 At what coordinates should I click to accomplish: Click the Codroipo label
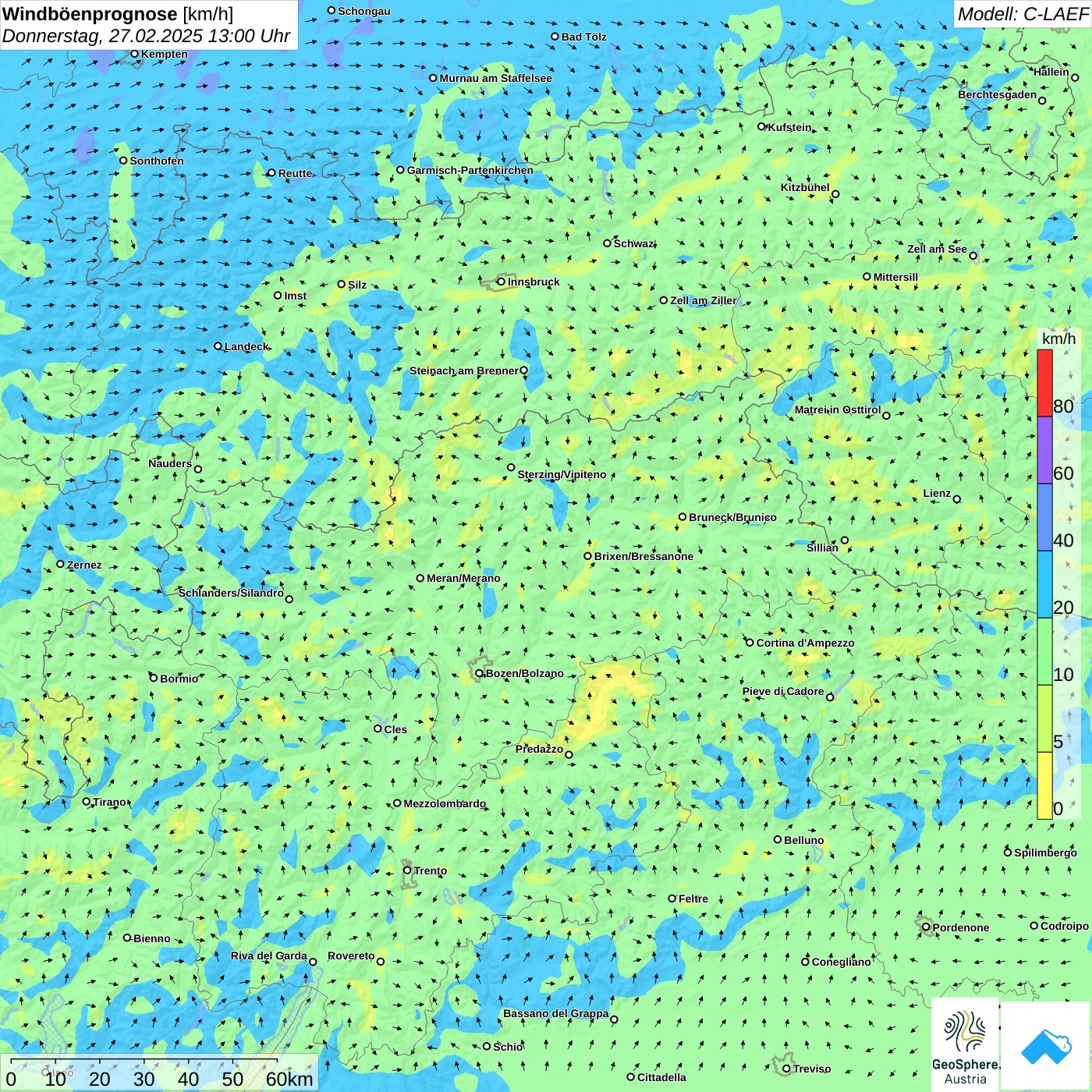pyautogui.click(x=1064, y=926)
